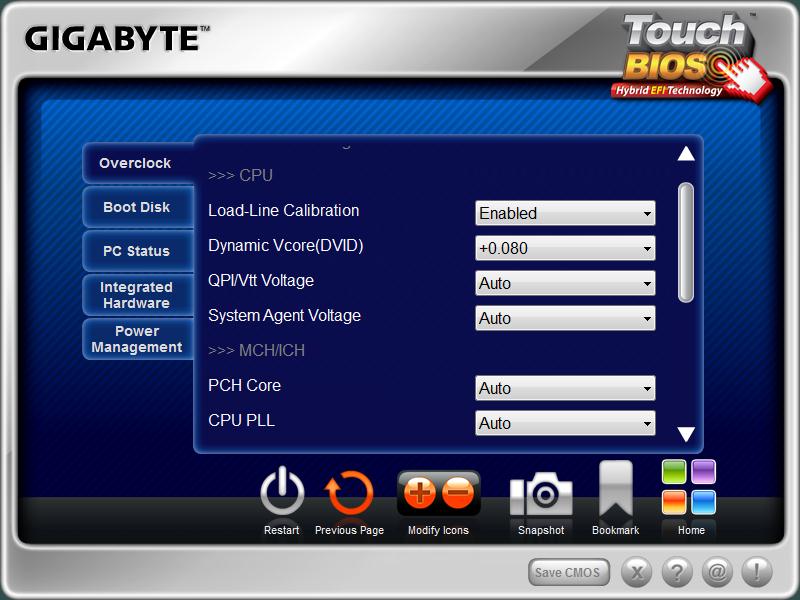
Task: Click the Restart power icon
Action: (x=282, y=494)
